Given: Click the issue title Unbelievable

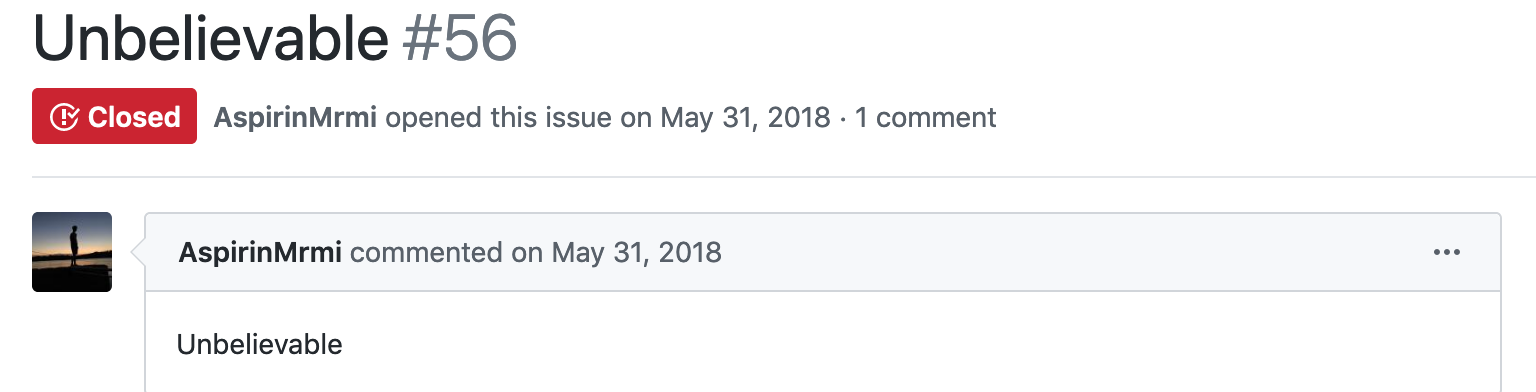Looking at the screenshot, I should 211,38.
